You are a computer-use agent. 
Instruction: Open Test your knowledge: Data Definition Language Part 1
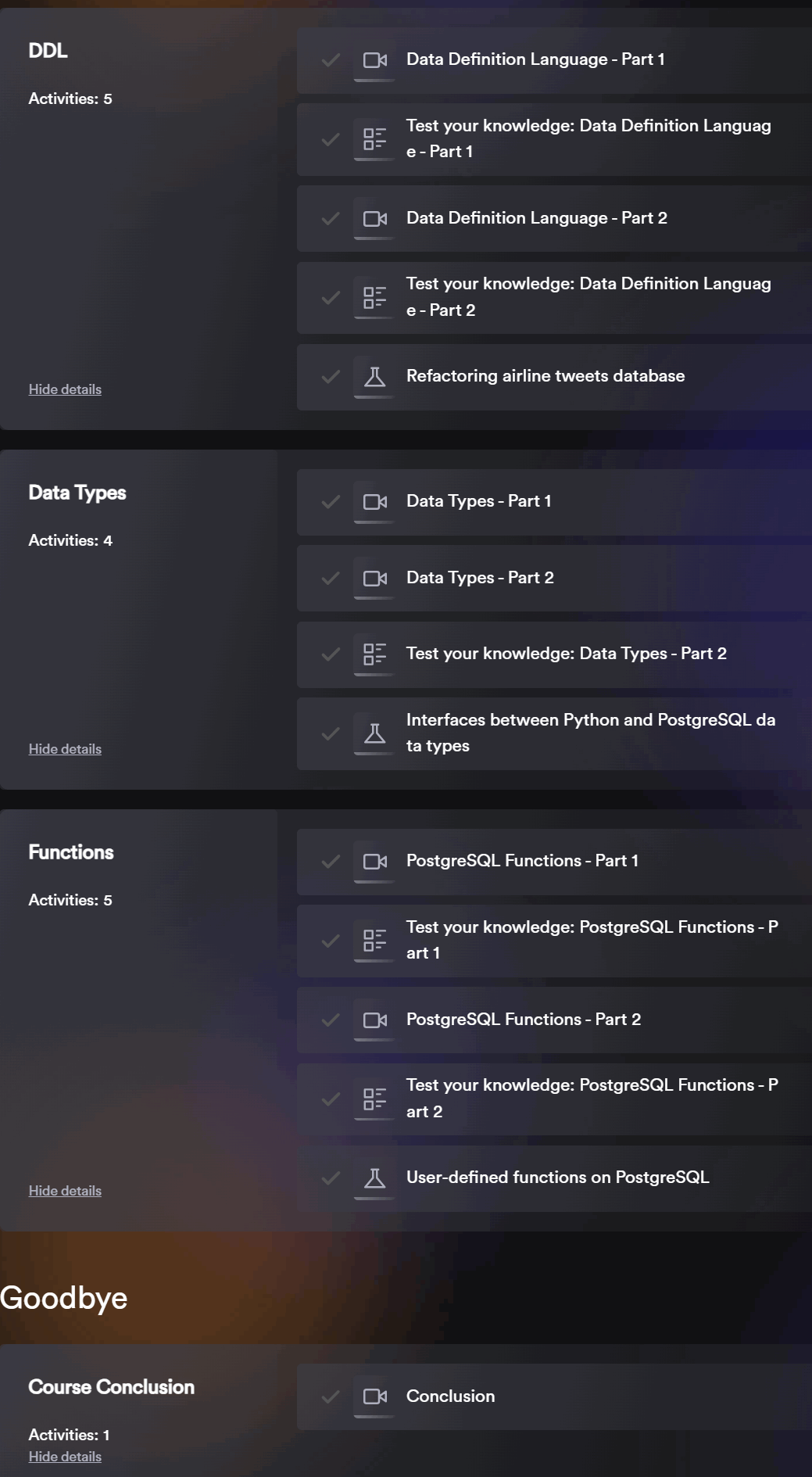pos(554,139)
